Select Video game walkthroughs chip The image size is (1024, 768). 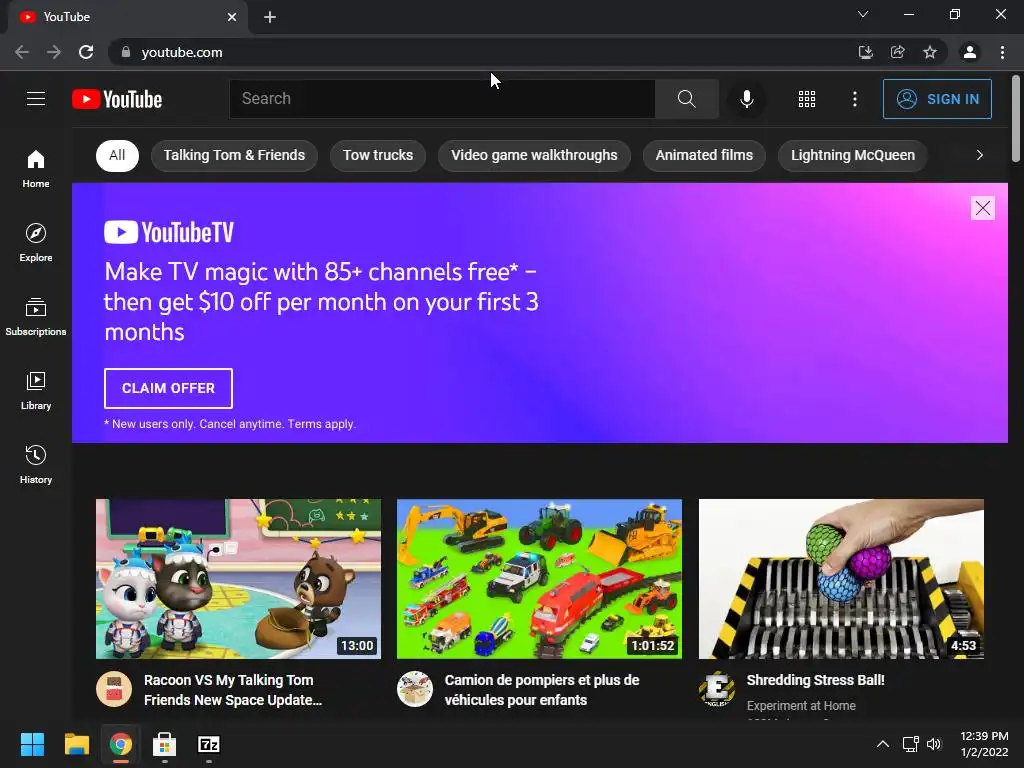[534, 155]
